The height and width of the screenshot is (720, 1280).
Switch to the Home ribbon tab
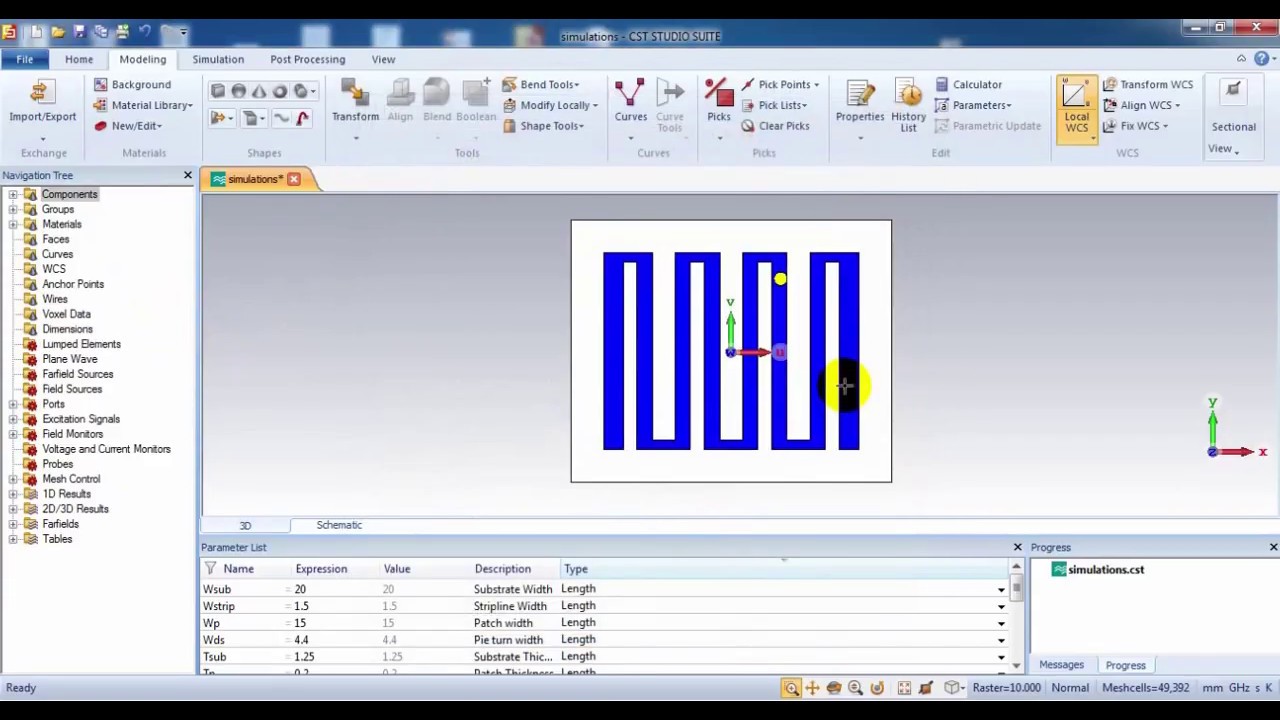79,59
